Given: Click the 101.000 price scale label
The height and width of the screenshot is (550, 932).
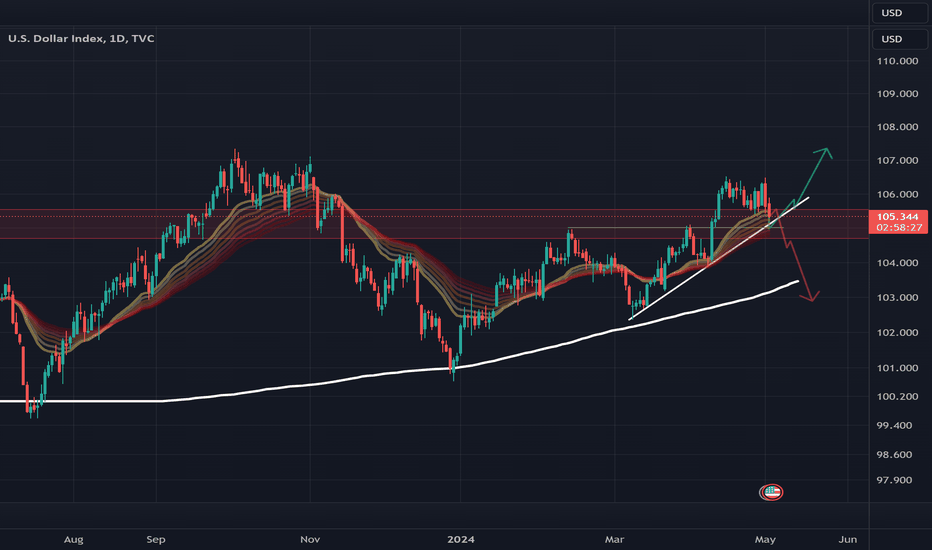Looking at the screenshot, I should [898, 368].
